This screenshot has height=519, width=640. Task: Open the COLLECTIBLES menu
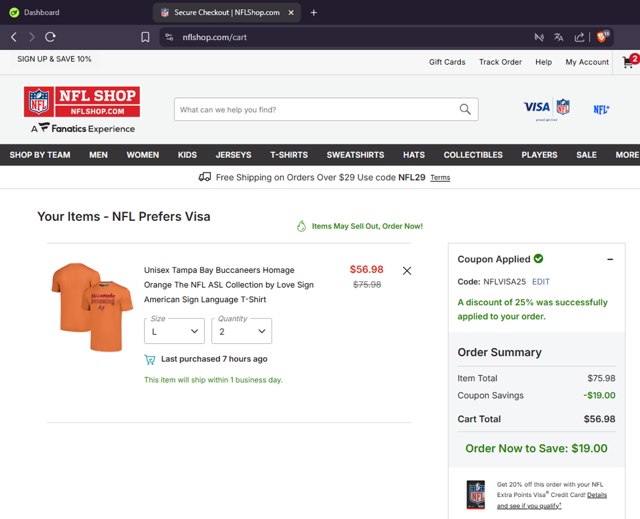[x=473, y=155]
